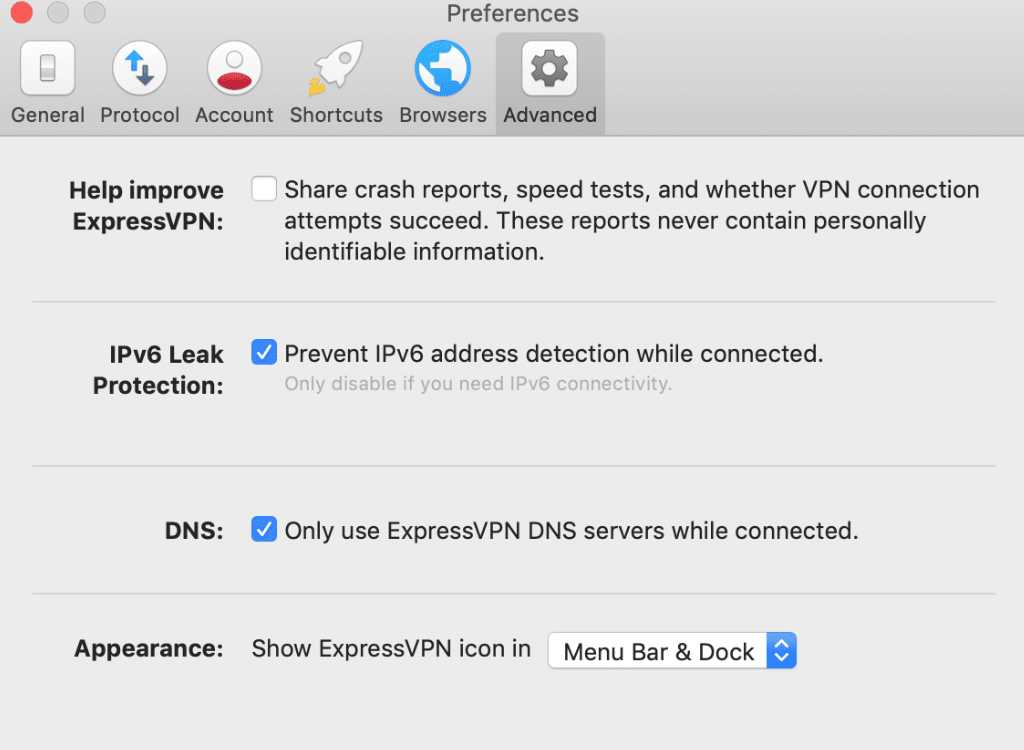Image resolution: width=1024 pixels, height=750 pixels.
Task: Click the General tab label
Action: 48,115
